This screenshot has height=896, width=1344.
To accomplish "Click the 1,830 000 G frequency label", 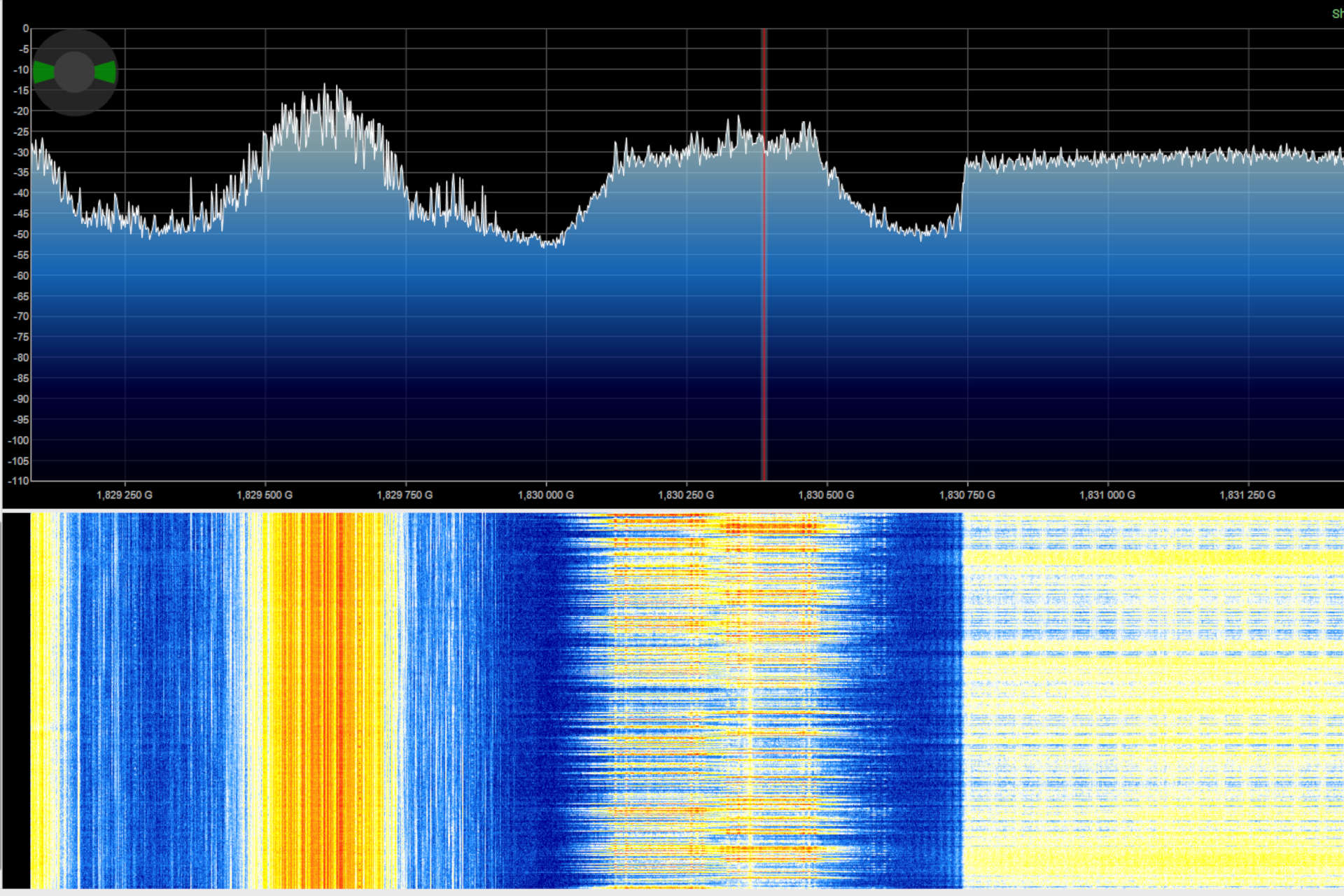I will tap(545, 495).
